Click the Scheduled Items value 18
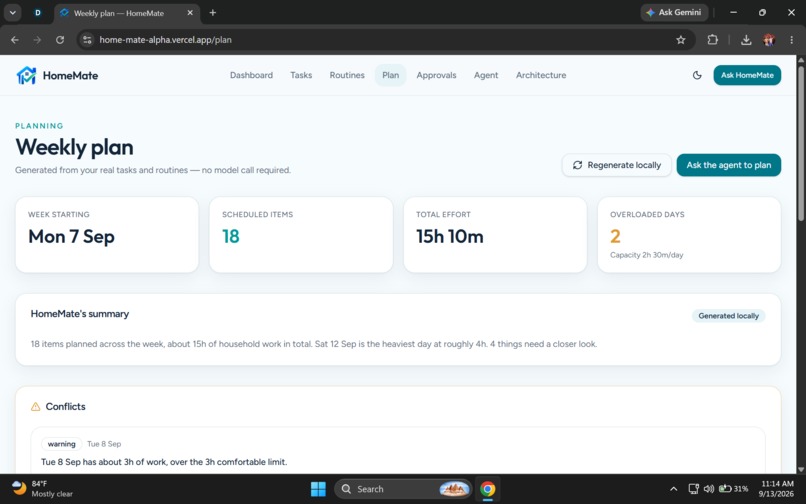The width and height of the screenshot is (806, 504). 230,237
